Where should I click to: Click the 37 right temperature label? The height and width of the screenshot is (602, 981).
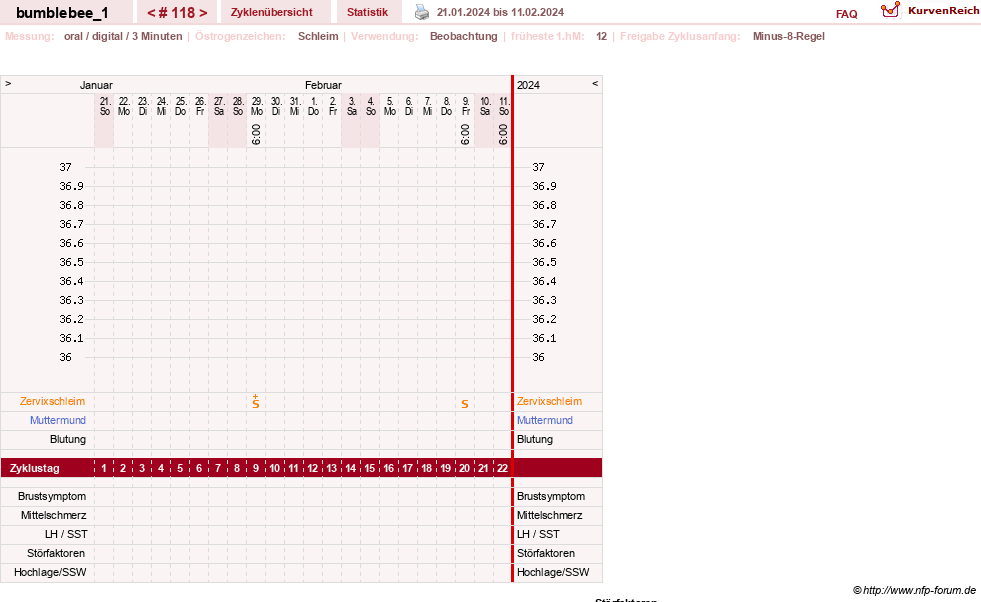538,167
